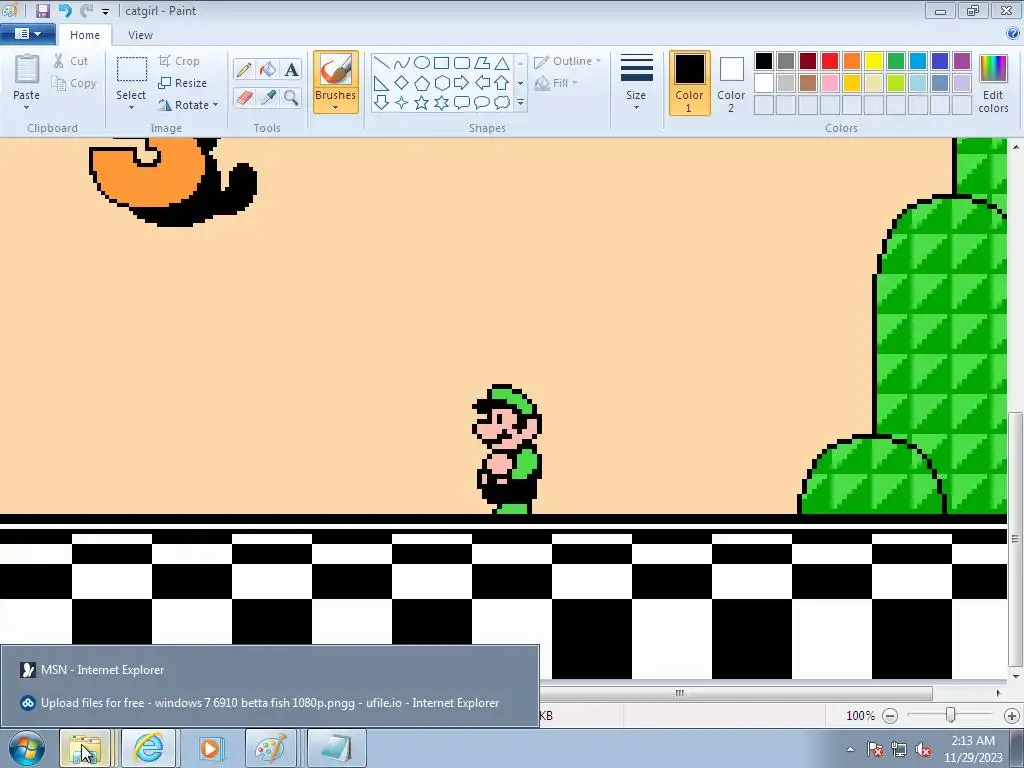Choose the Pentagon shape
The image size is (1024, 768).
pyautogui.click(x=422, y=83)
